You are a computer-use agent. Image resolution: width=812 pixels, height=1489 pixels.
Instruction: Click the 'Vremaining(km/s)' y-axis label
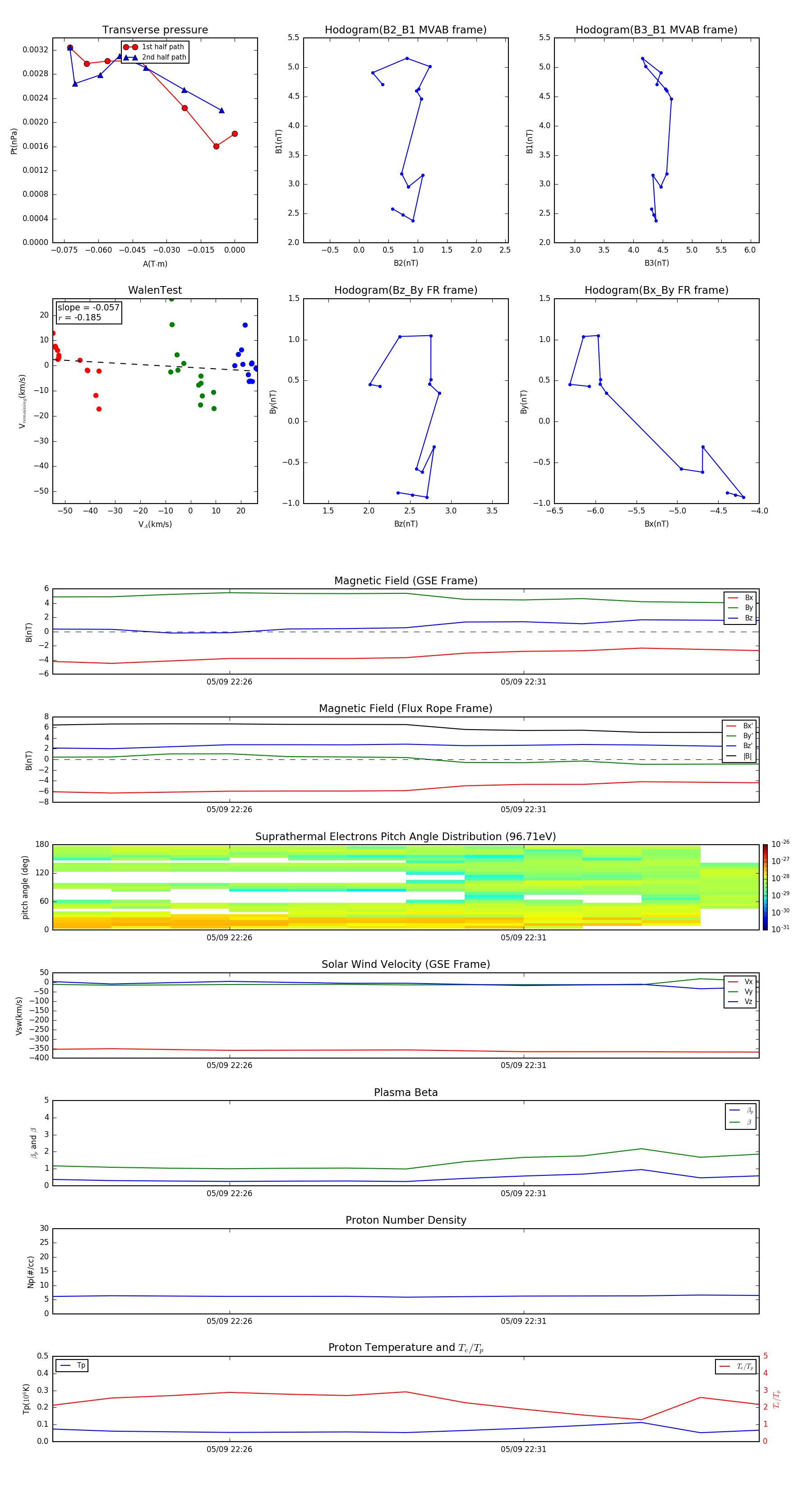pos(23,401)
